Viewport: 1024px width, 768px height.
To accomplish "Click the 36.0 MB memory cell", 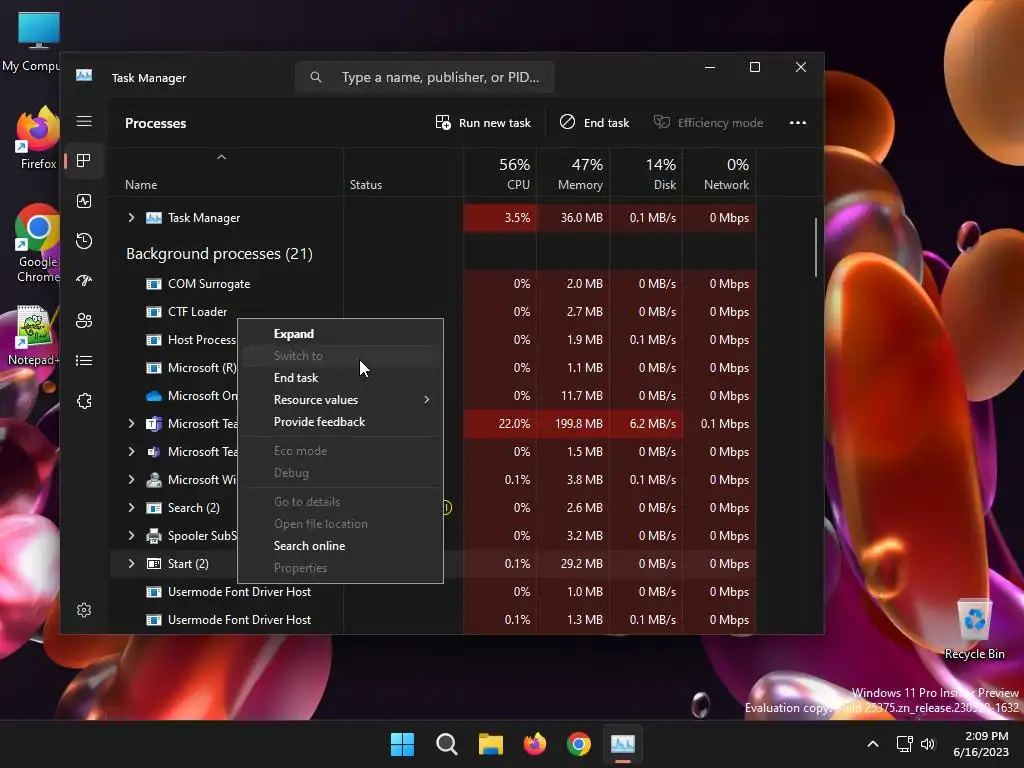I will [574, 217].
